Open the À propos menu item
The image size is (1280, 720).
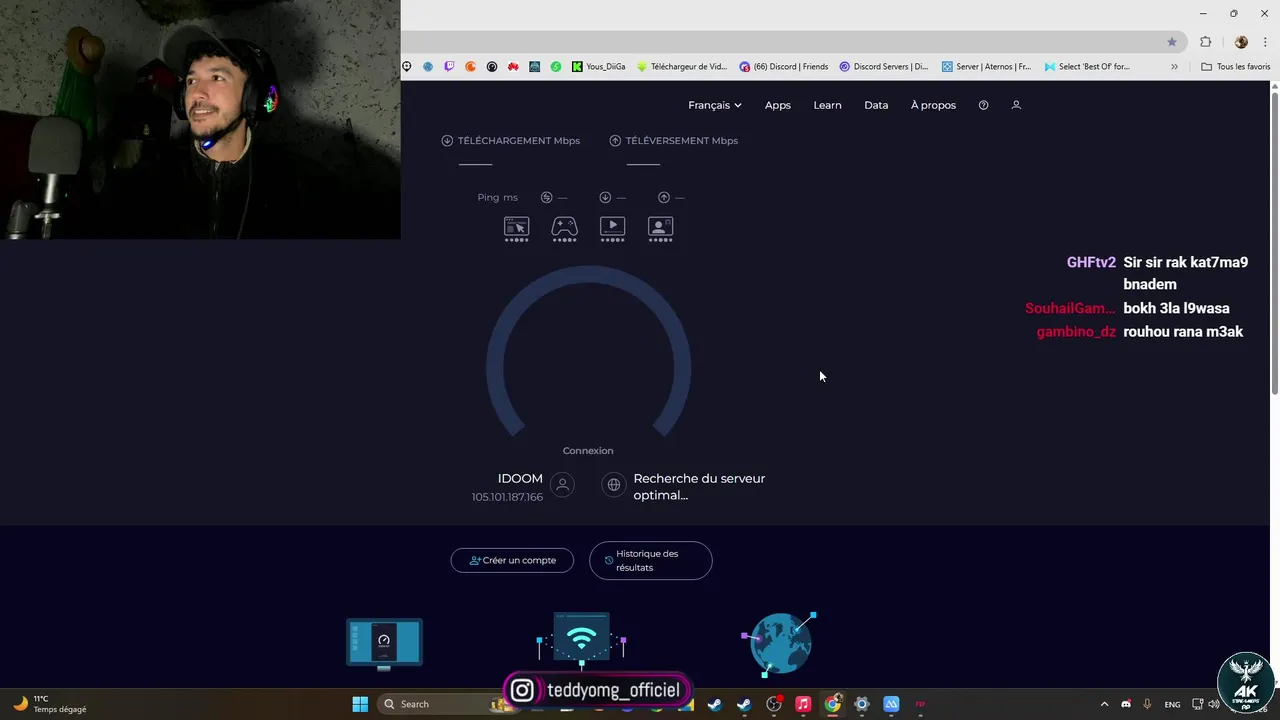(933, 105)
